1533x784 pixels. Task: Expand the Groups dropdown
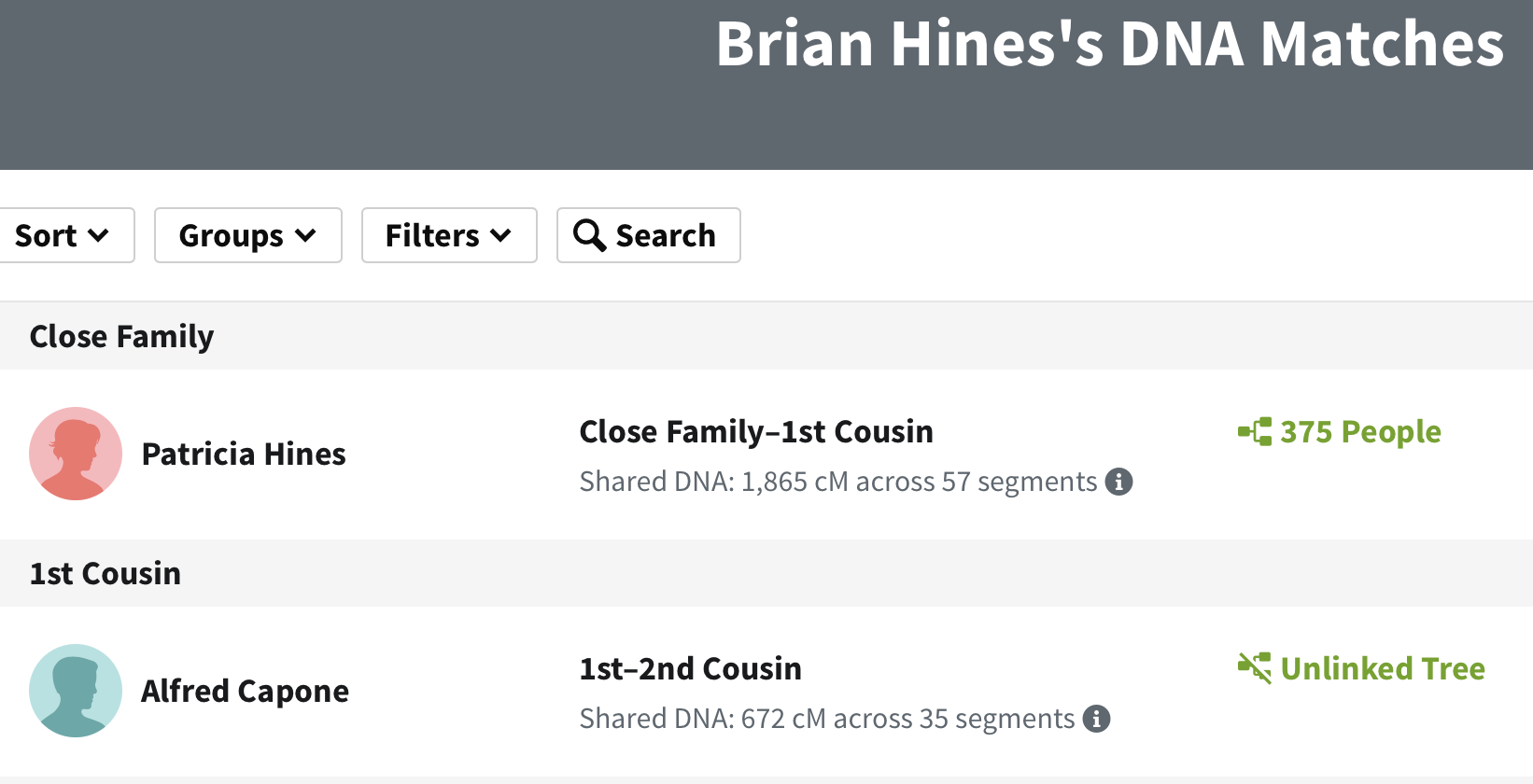click(247, 235)
